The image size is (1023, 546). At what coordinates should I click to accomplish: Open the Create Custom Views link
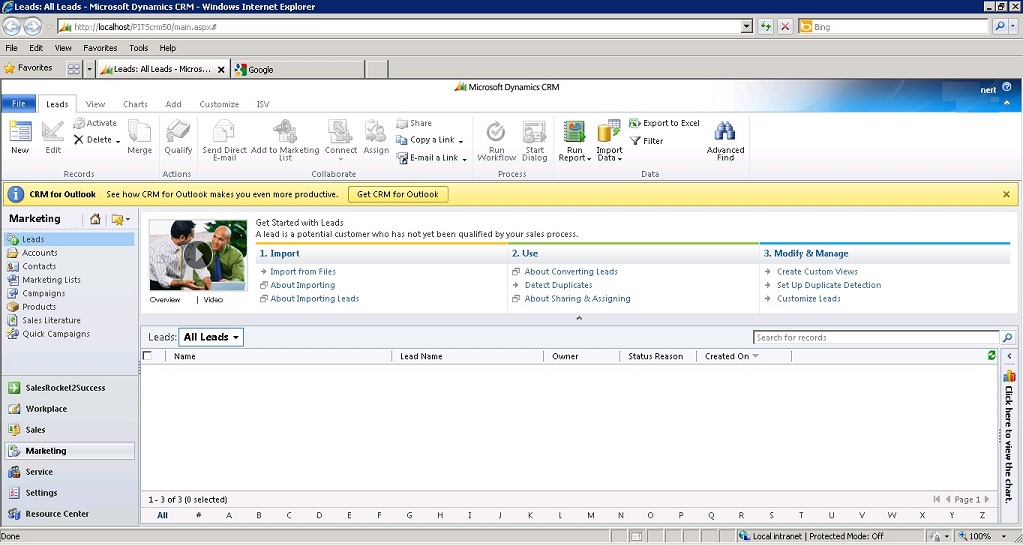[817, 271]
